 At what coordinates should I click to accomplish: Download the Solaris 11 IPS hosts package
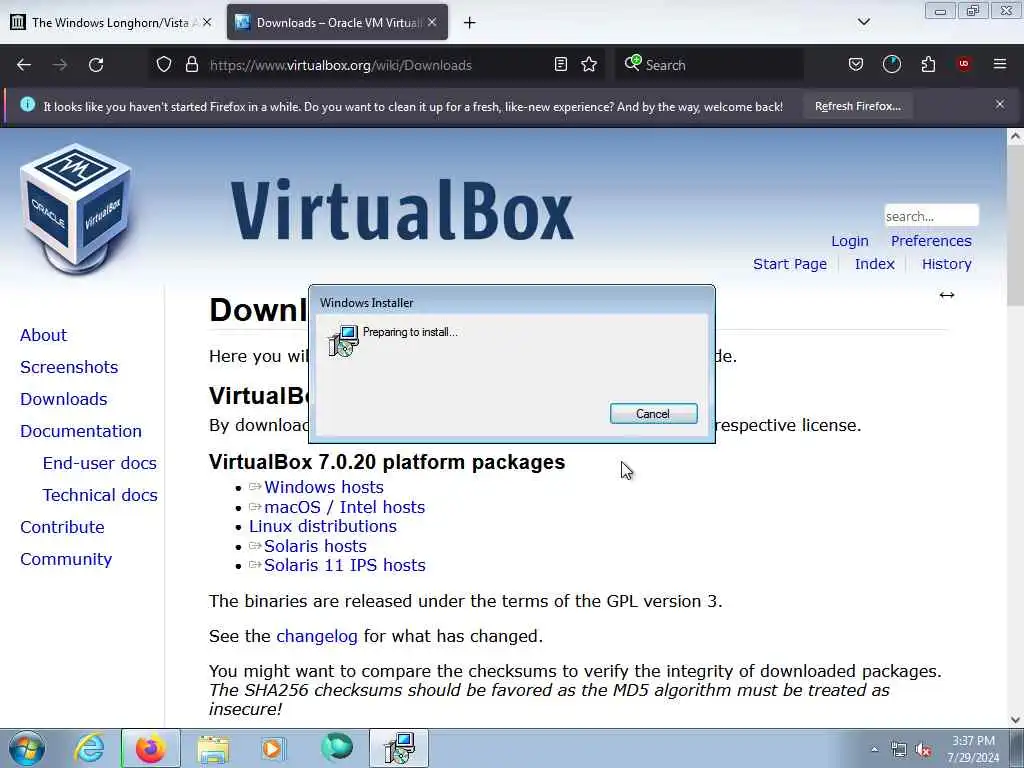344,565
